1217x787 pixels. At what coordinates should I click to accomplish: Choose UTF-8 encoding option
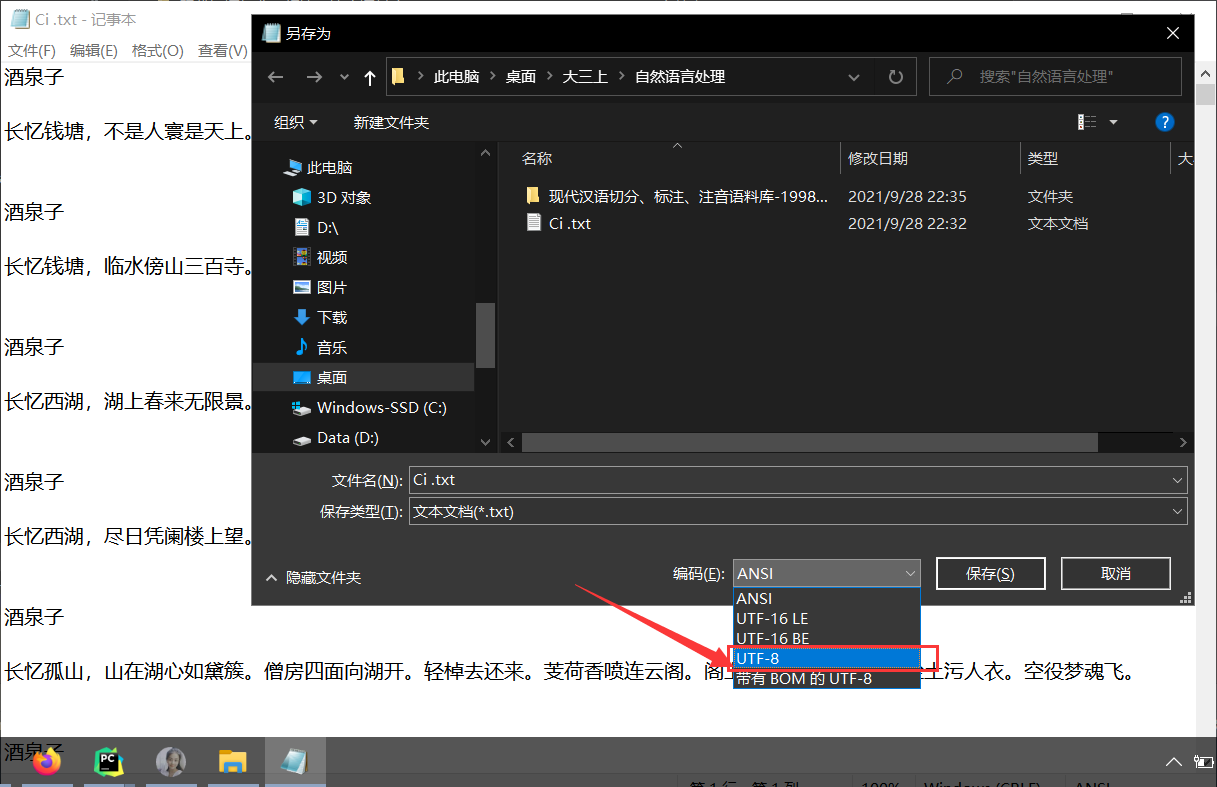(826, 658)
